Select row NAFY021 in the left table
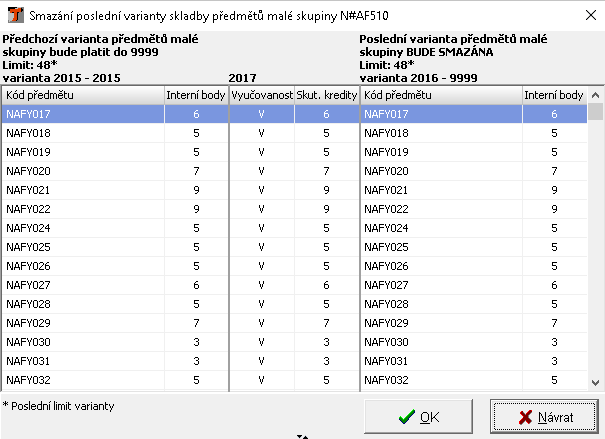The height and width of the screenshot is (439, 605). click(x=82, y=190)
